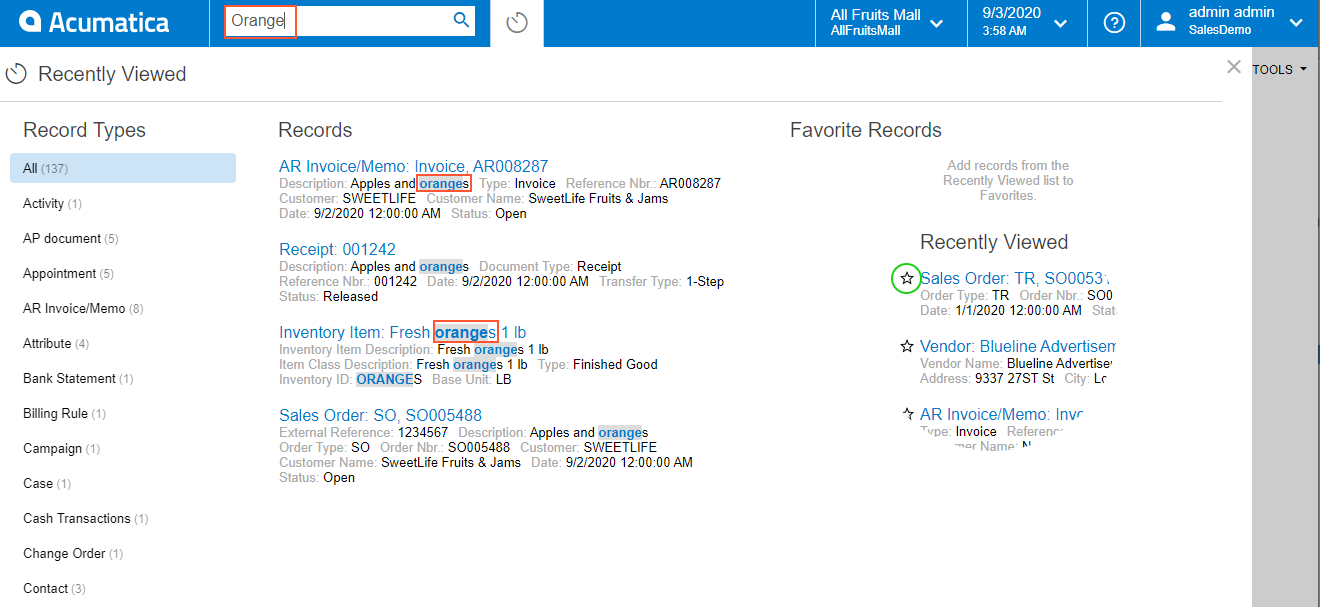Toggle favorite star for recent AR Invoice/Memo
Image resolution: width=1320 pixels, height=607 pixels.
906,414
